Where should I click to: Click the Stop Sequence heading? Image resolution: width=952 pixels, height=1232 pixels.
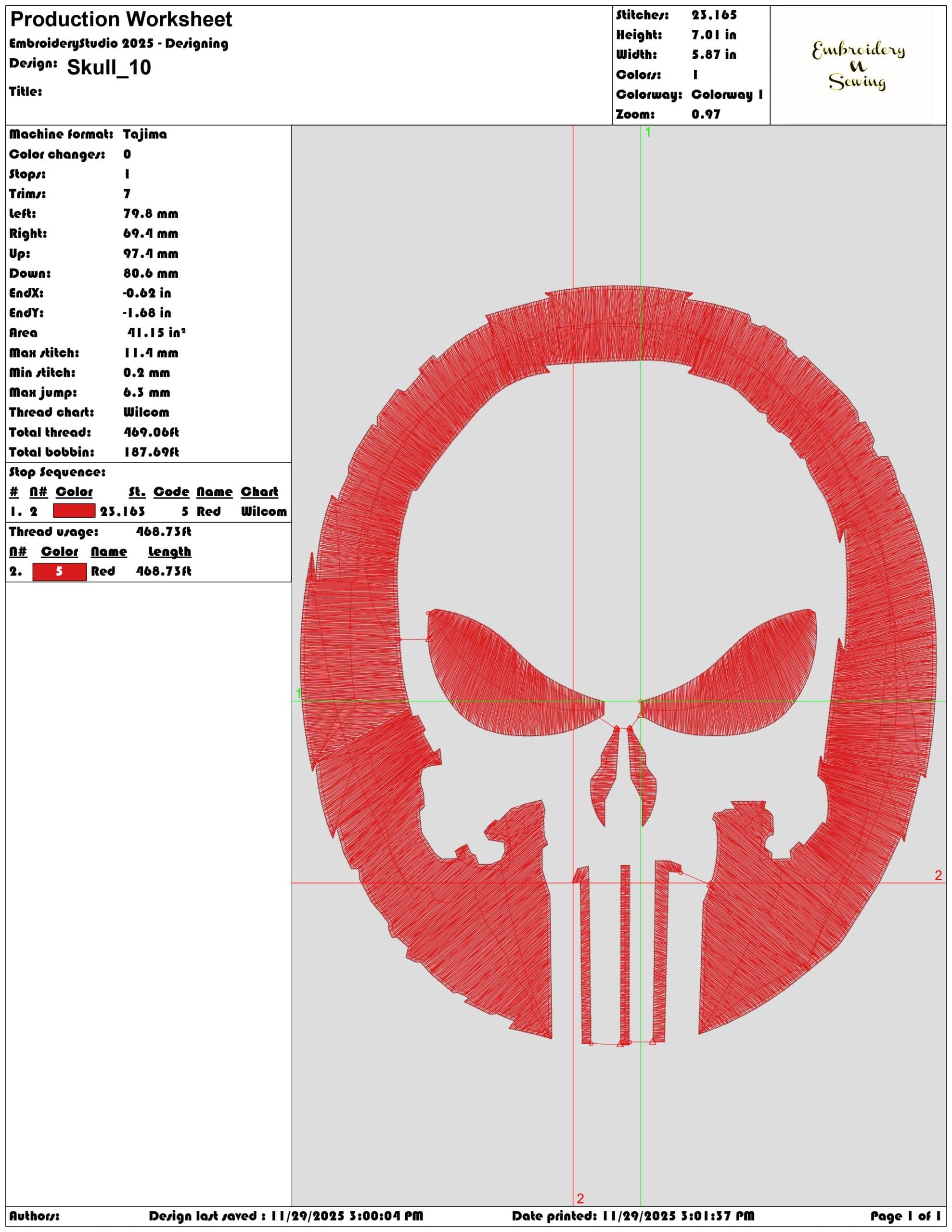pyautogui.click(x=57, y=472)
